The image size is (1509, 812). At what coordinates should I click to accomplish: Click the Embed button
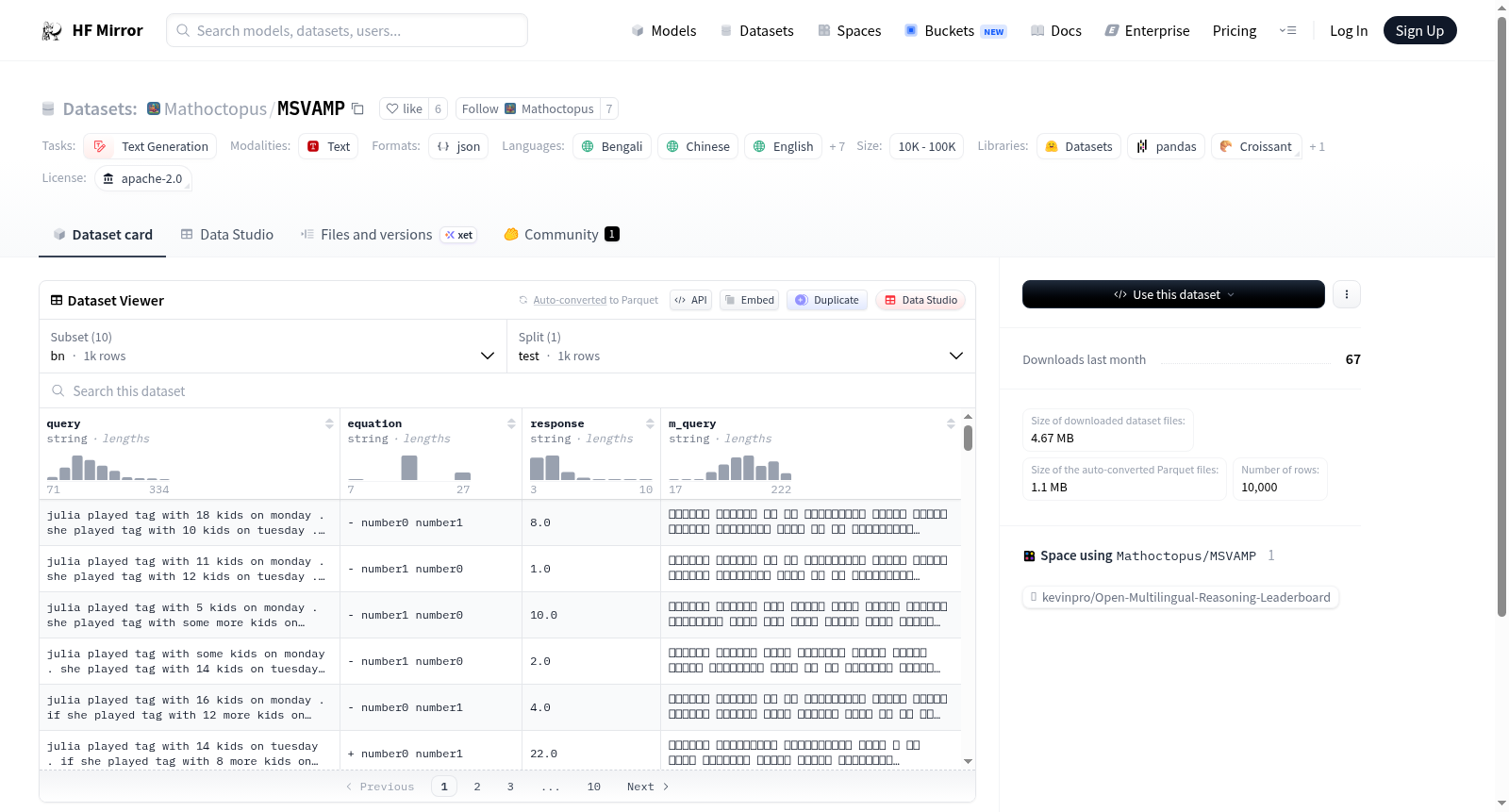749,300
